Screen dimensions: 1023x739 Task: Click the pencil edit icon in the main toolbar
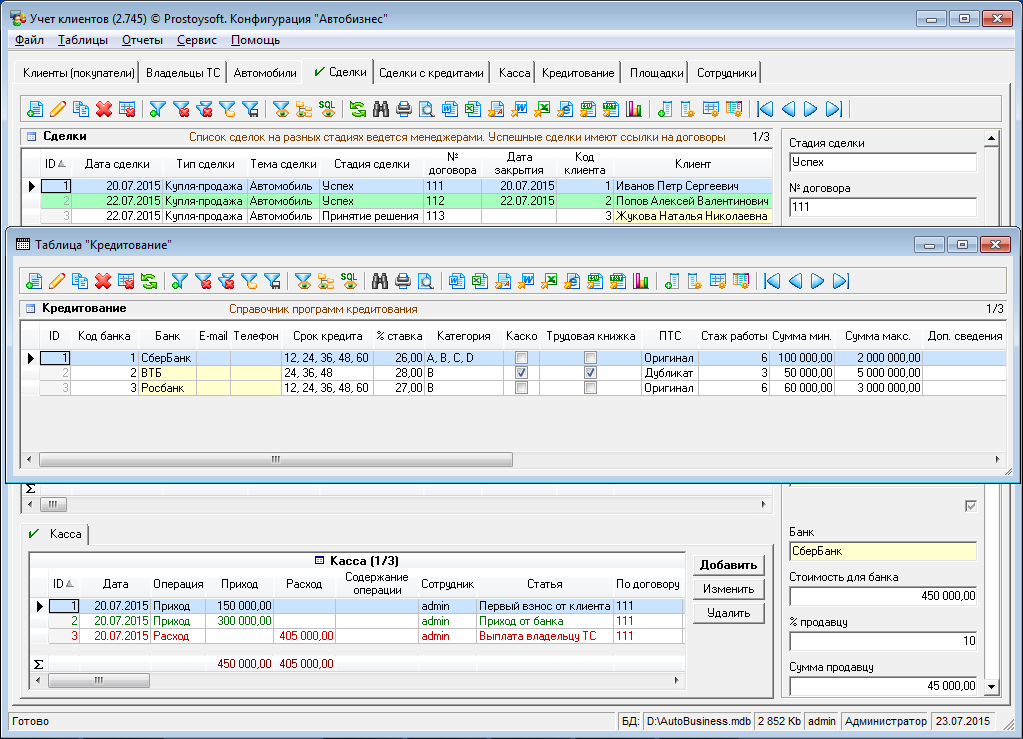tap(57, 109)
